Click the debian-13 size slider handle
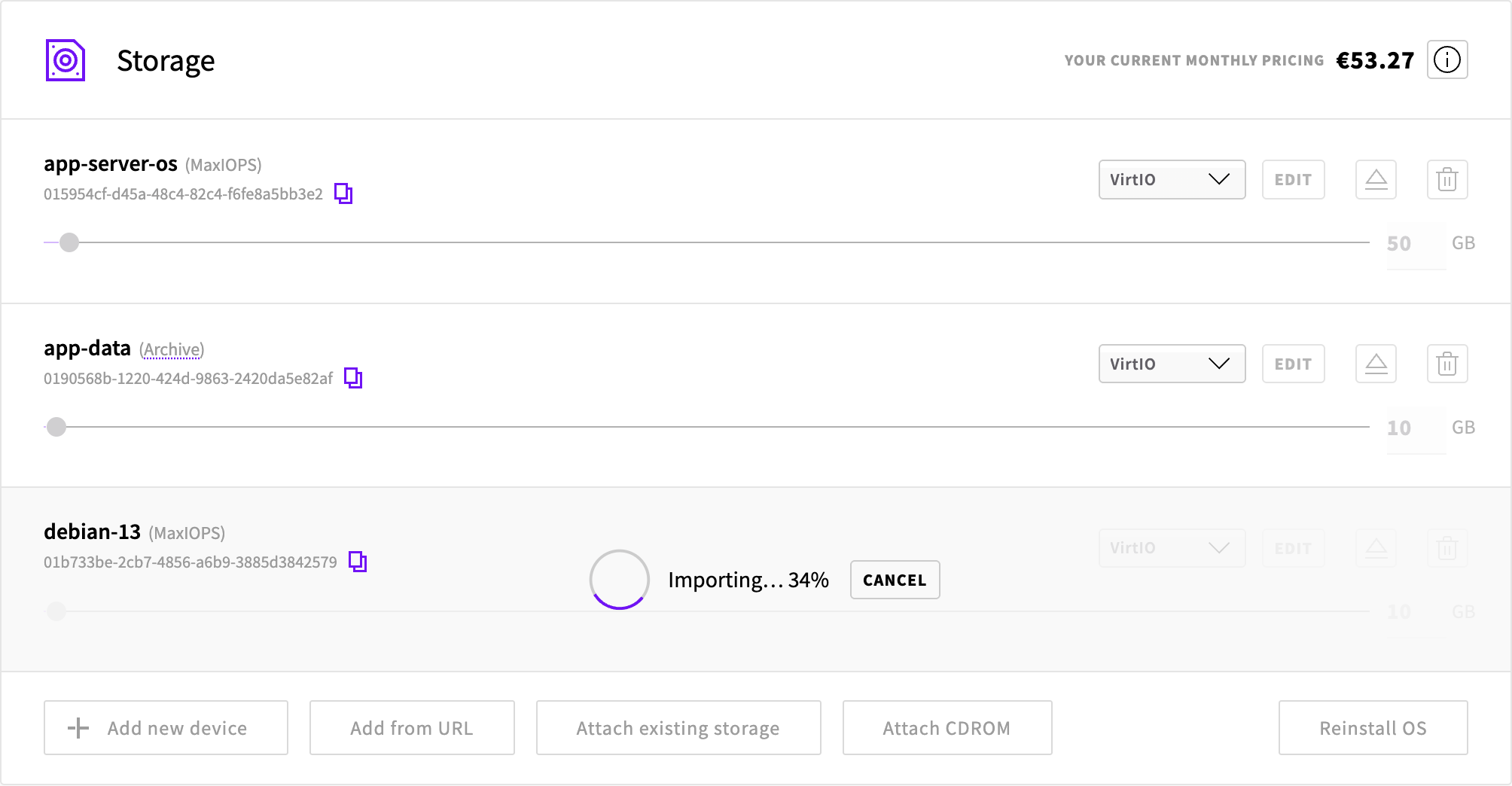 pyautogui.click(x=56, y=611)
